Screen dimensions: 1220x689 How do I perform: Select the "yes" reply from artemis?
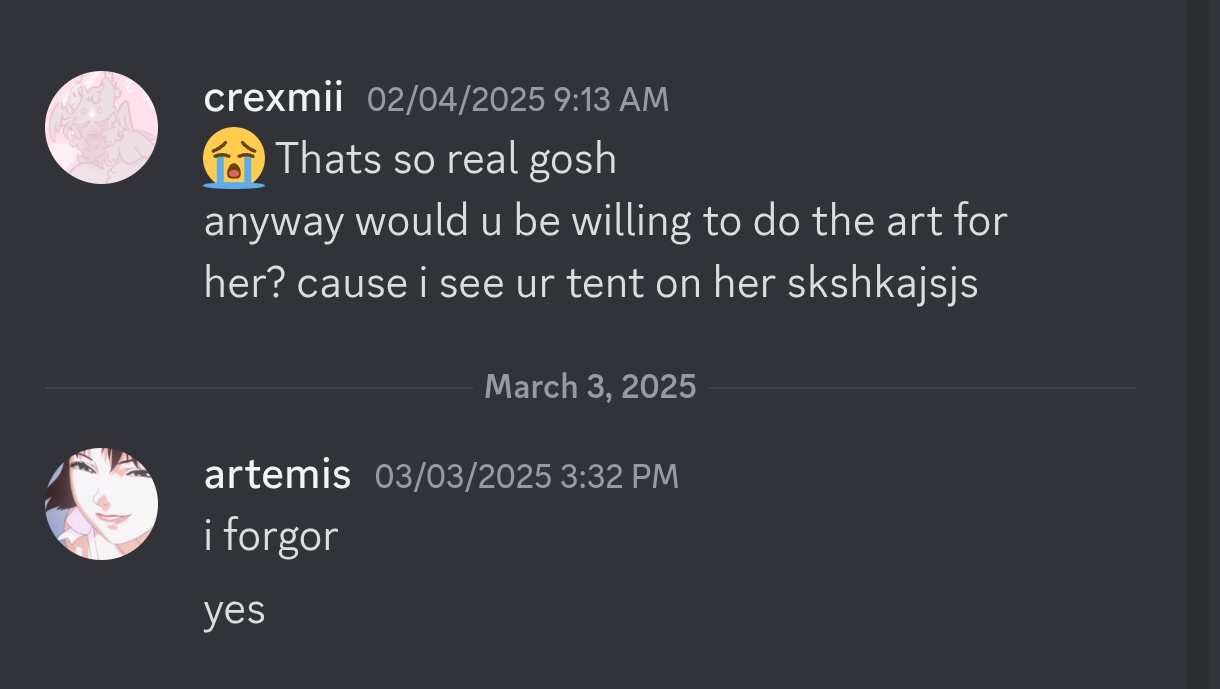pos(234,610)
